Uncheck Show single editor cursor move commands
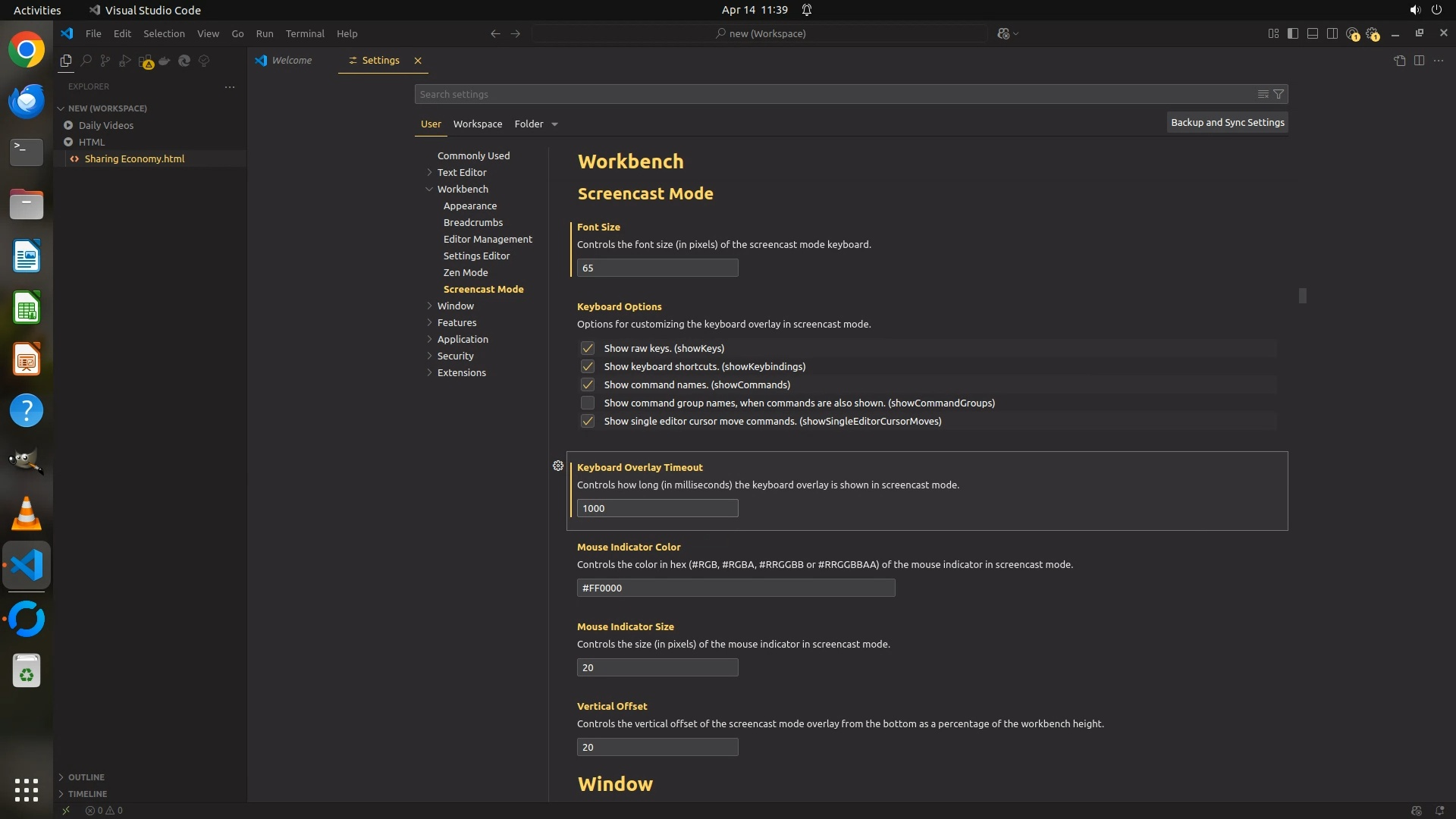 (x=588, y=421)
